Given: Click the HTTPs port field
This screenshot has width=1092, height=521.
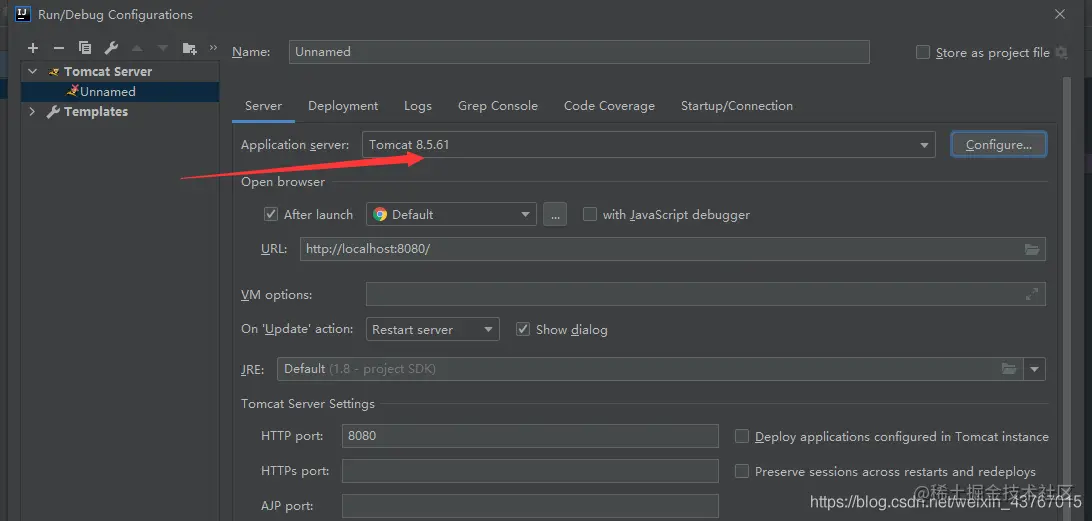Looking at the screenshot, I should 530,471.
